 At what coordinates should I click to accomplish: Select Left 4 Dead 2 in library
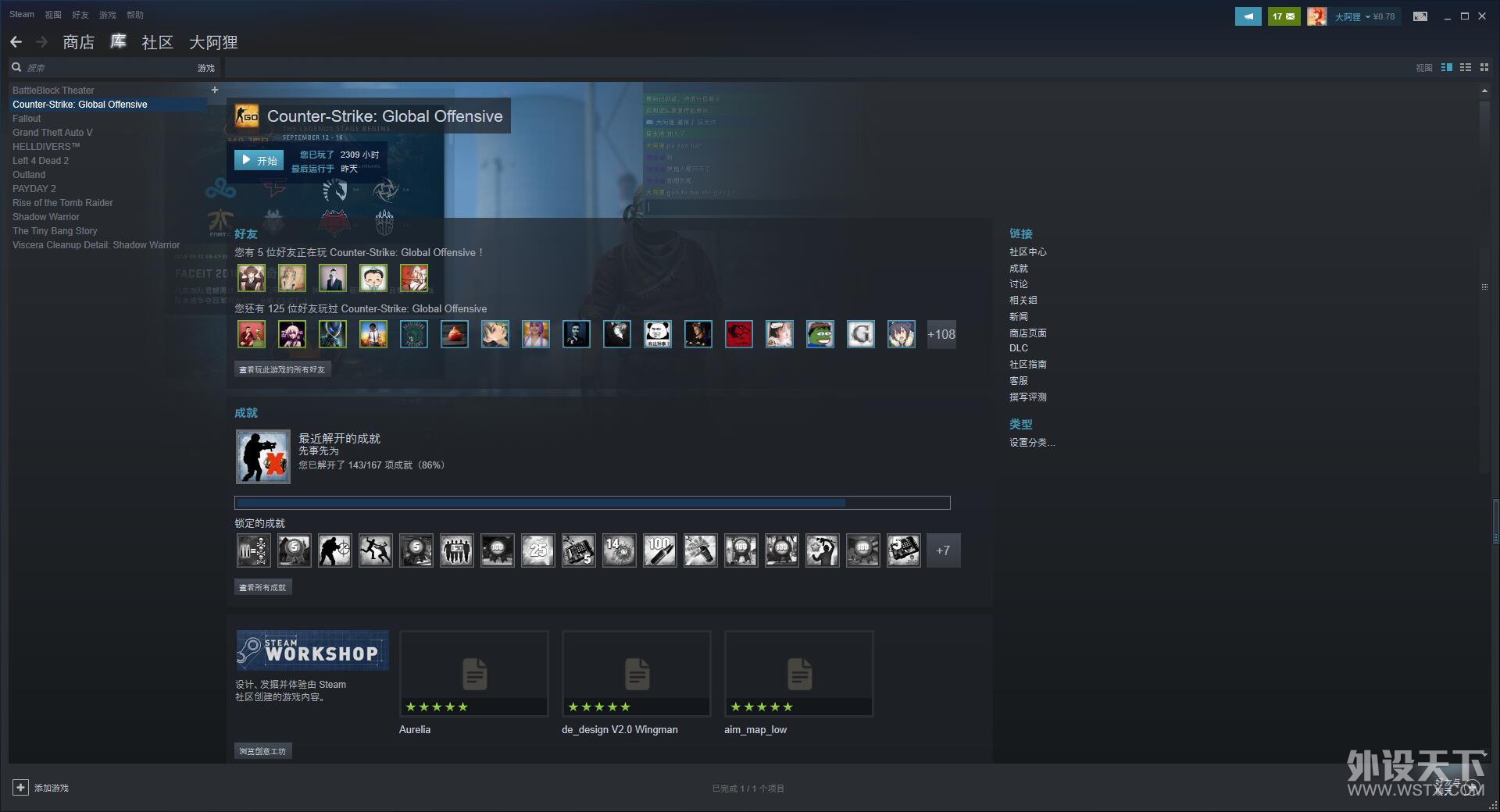coord(41,161)
